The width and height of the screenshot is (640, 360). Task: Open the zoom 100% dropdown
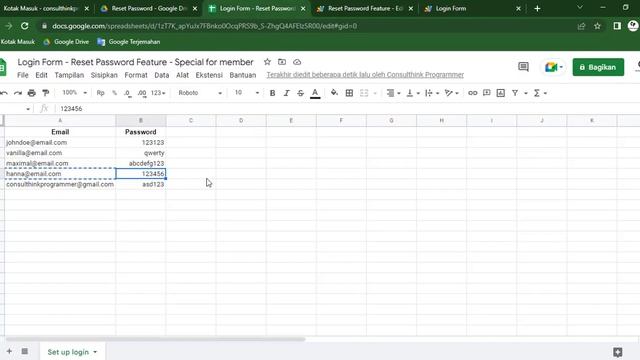(x=74, y=93)
